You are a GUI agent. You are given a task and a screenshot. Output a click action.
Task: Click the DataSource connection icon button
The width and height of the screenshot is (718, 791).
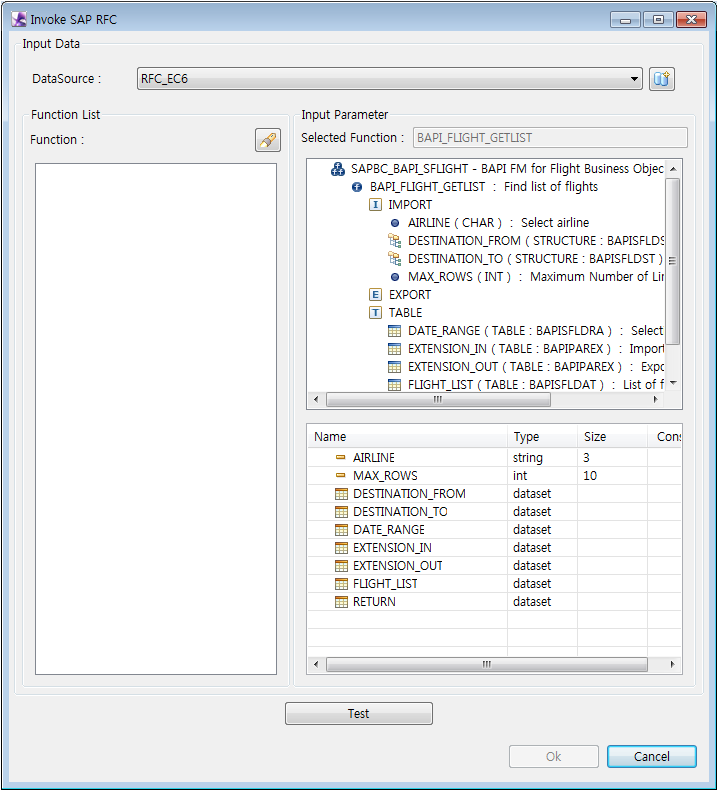coord(662,79)
